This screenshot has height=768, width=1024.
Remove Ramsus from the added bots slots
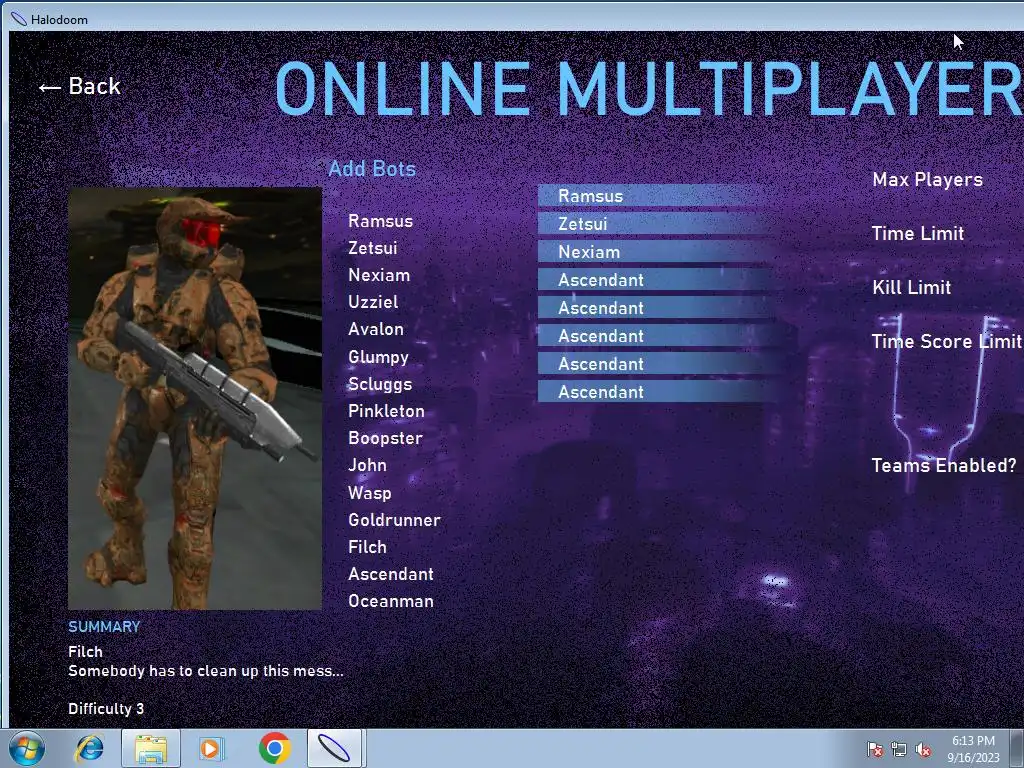pyautogui.click(x=656, y=196)
